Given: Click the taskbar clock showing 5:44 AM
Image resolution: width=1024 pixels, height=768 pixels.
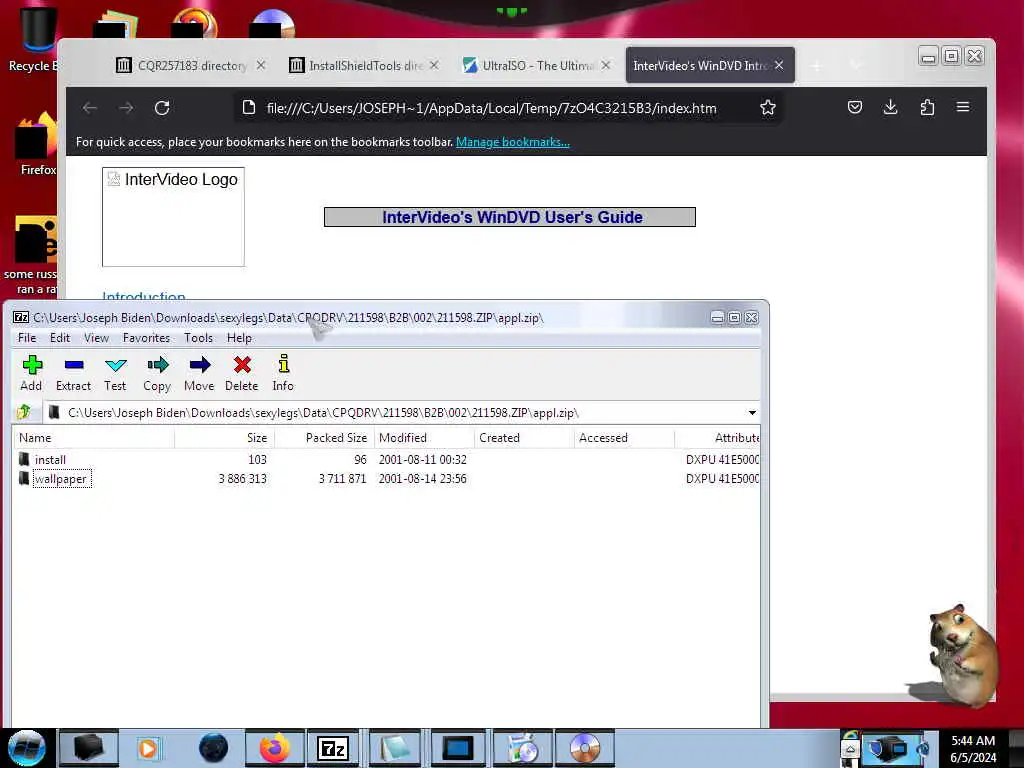Looking at the screenshot, I should [x=973, y=748].
